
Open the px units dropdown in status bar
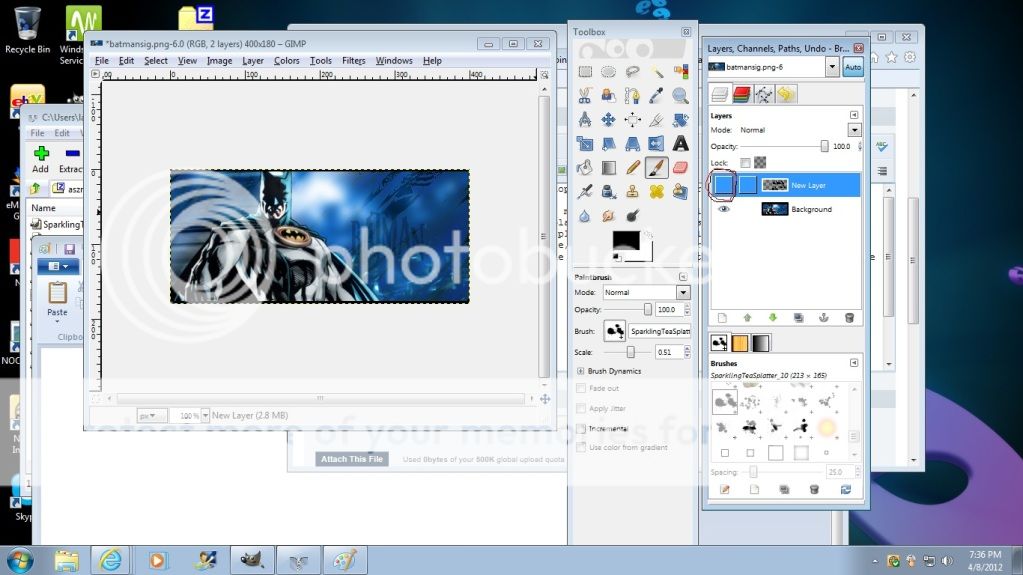[152, 415]
